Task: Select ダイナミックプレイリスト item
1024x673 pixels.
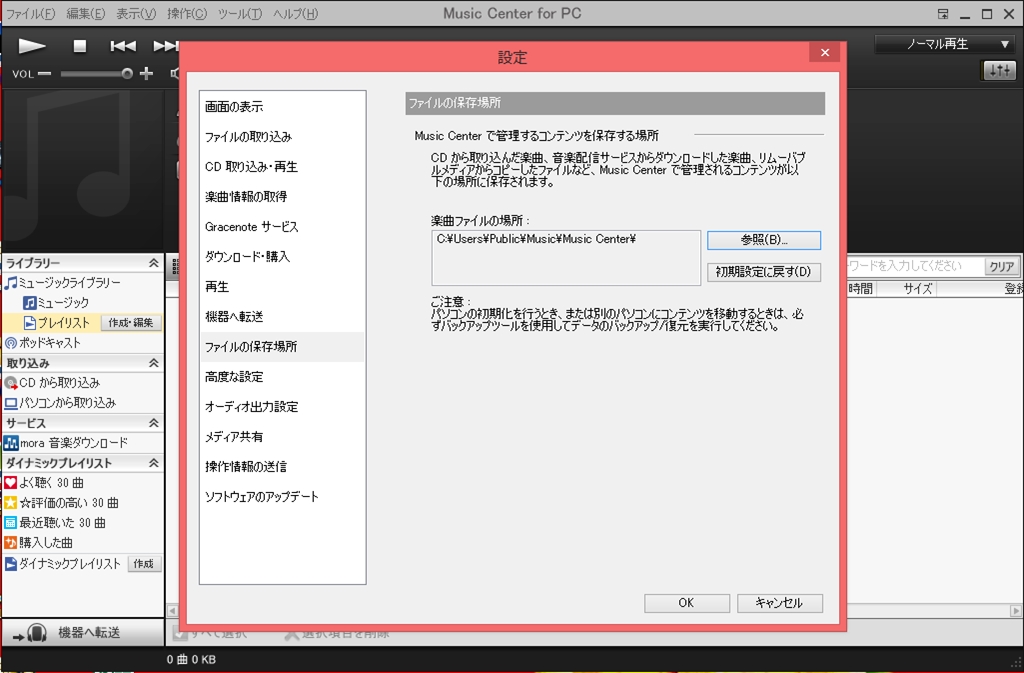Action: 63,563
